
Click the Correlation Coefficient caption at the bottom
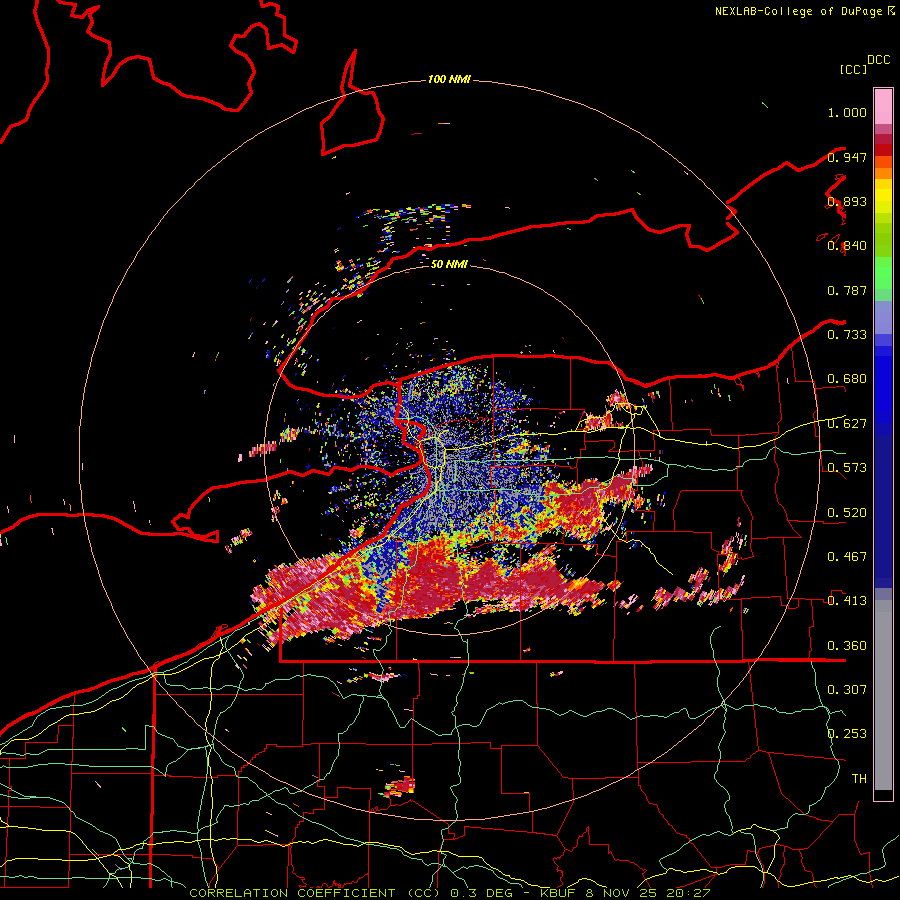[449, 893]
